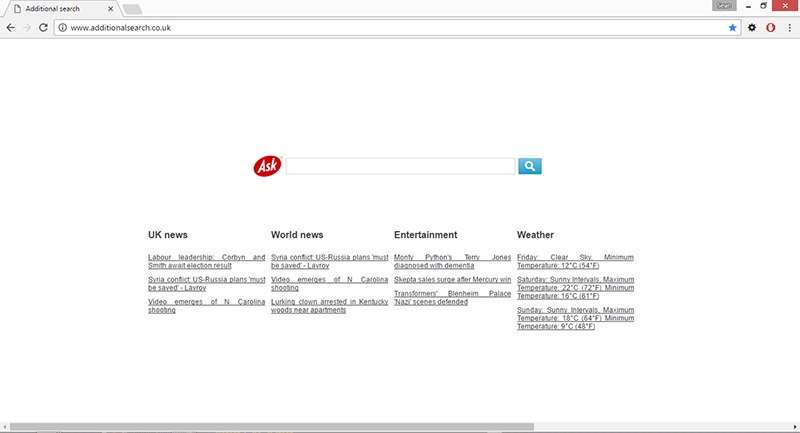
Task: Click the Weather heading
Action: point(535,235)
